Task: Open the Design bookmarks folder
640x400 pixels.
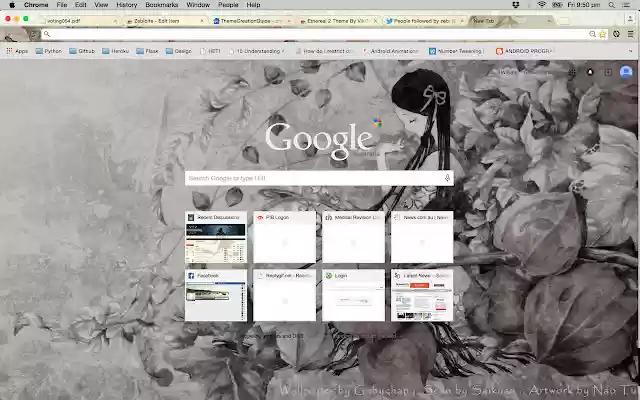Action: [179, 51]
